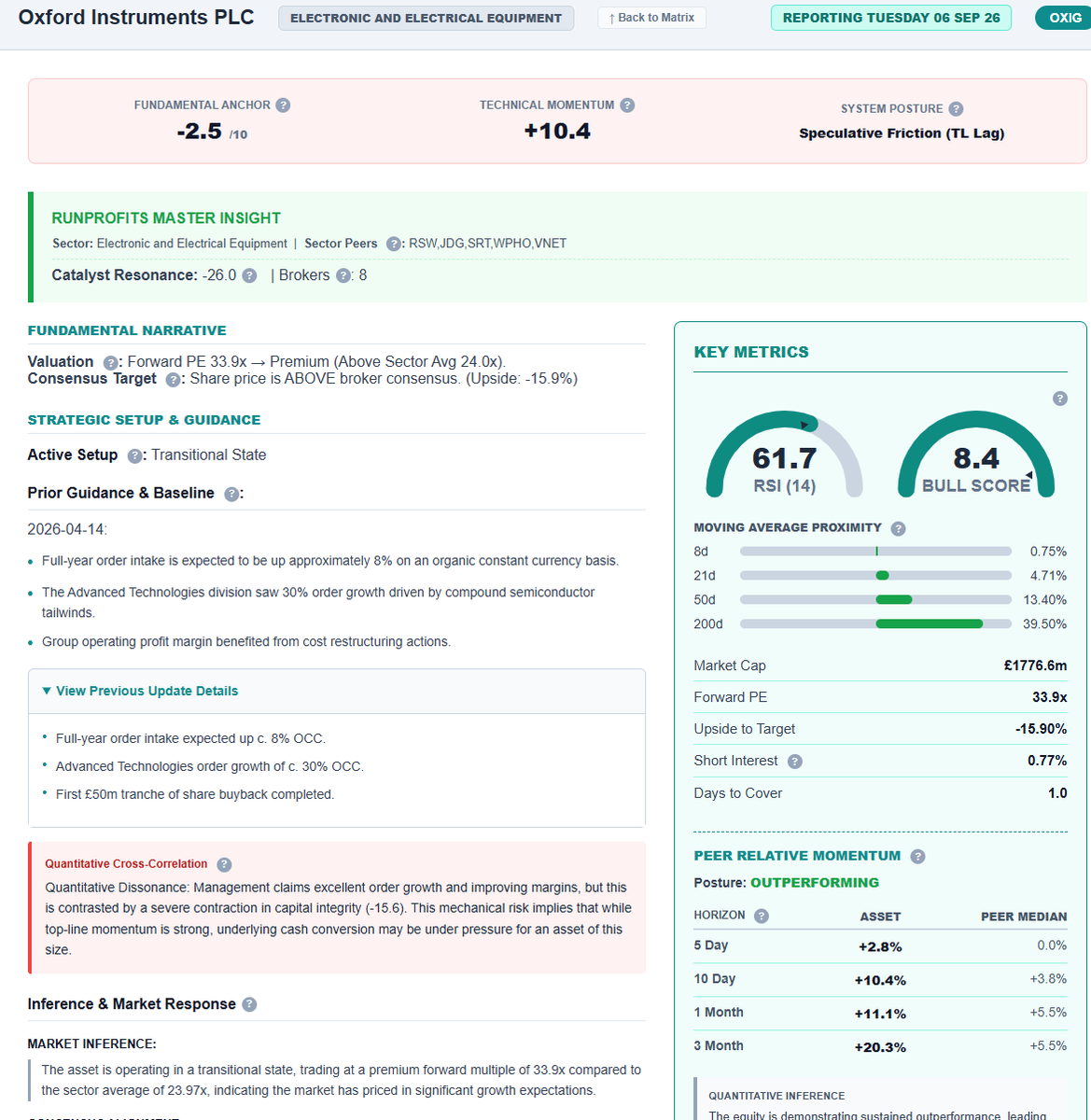Screen dimensions: 1091x1120
Task: Click the 8d moving average bar
Action: (x=875, y=552)
